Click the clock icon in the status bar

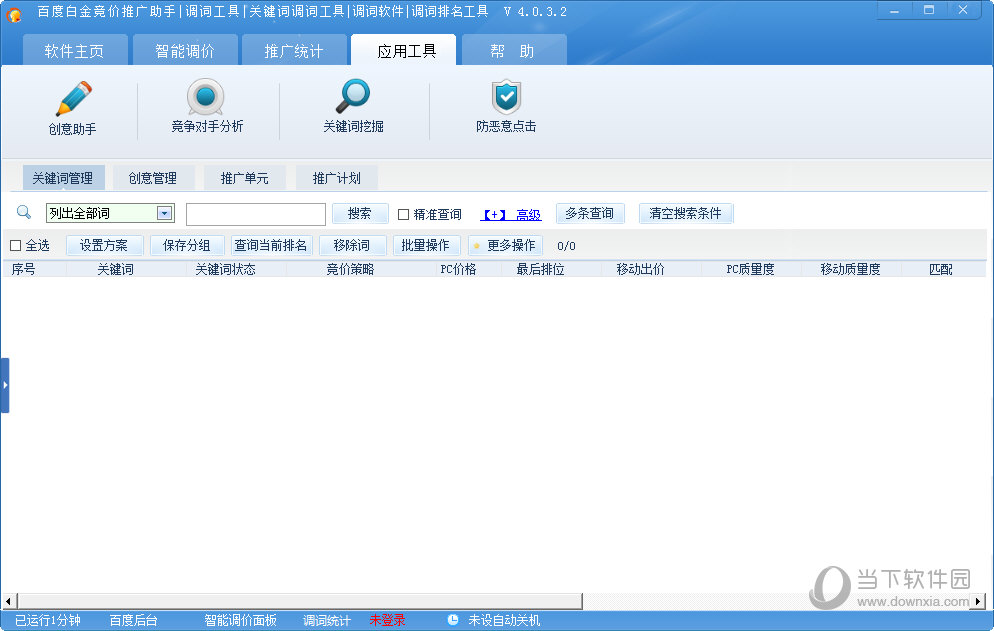tap(453, 620)
